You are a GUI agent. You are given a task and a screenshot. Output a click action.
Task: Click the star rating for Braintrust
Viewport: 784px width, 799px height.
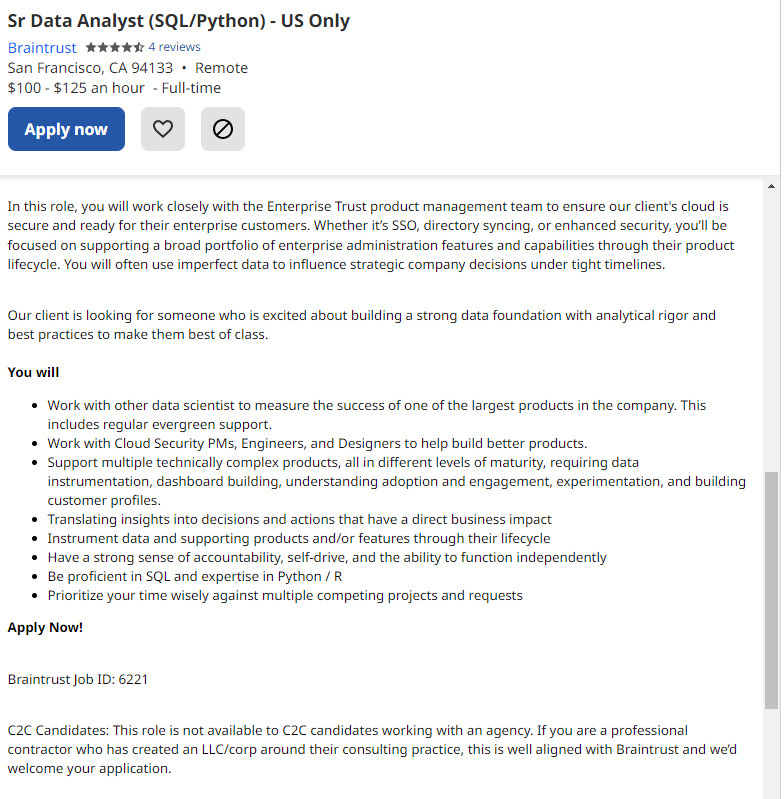coord(114,47)
